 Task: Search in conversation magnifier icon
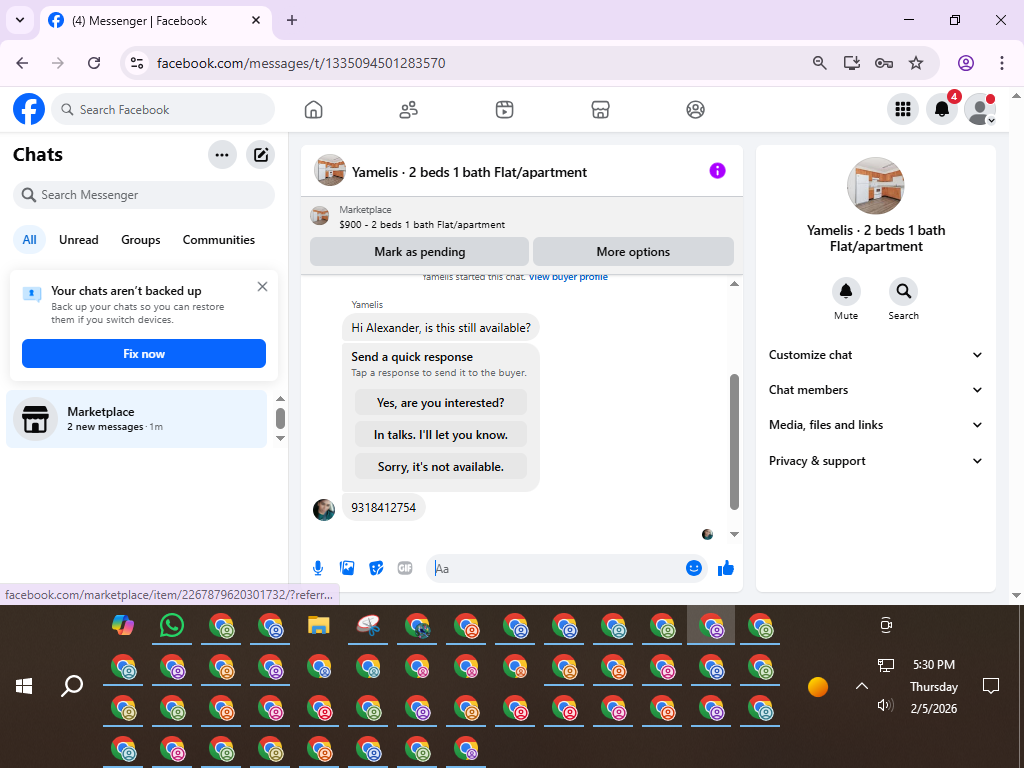(x=903, y=291)
